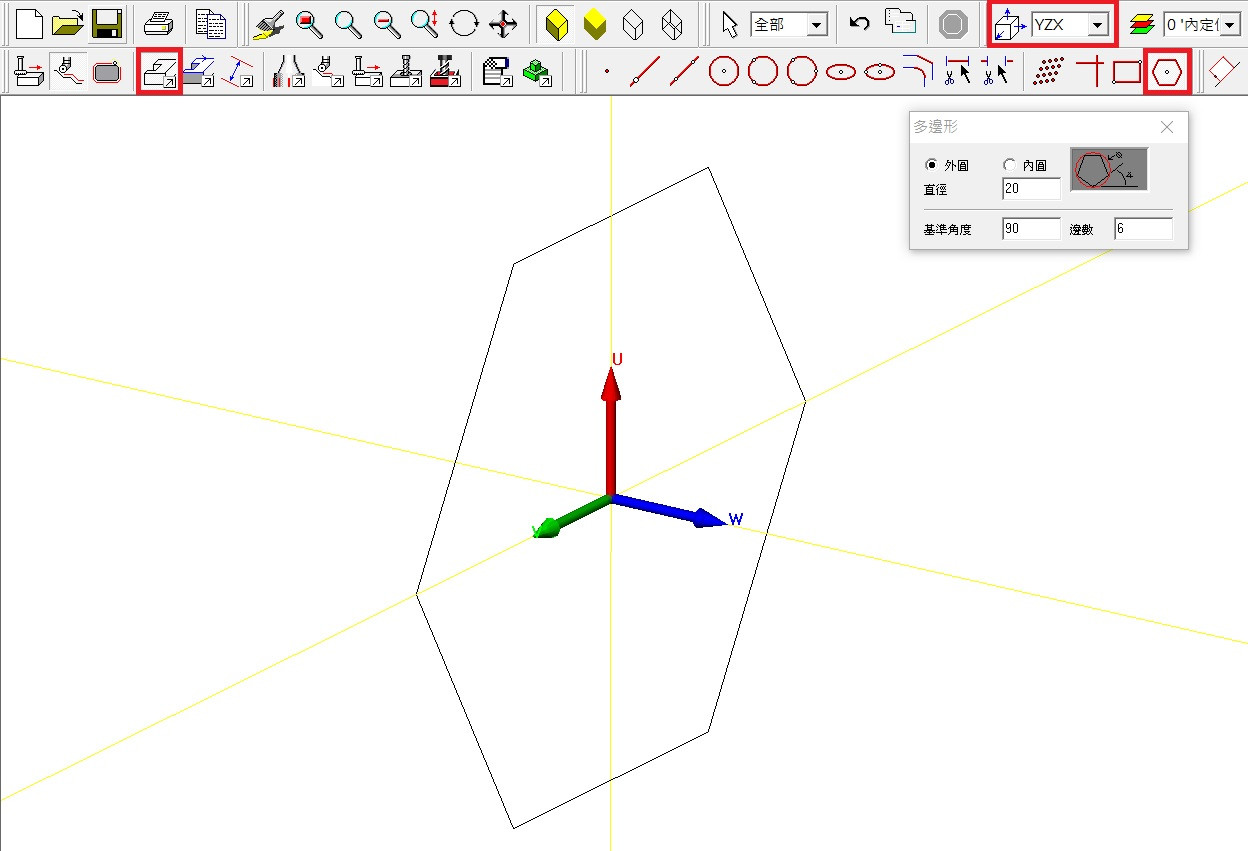Click the 基準角度 input field
Viewport: 1248px width, 851px height.
coord(1031,229)
